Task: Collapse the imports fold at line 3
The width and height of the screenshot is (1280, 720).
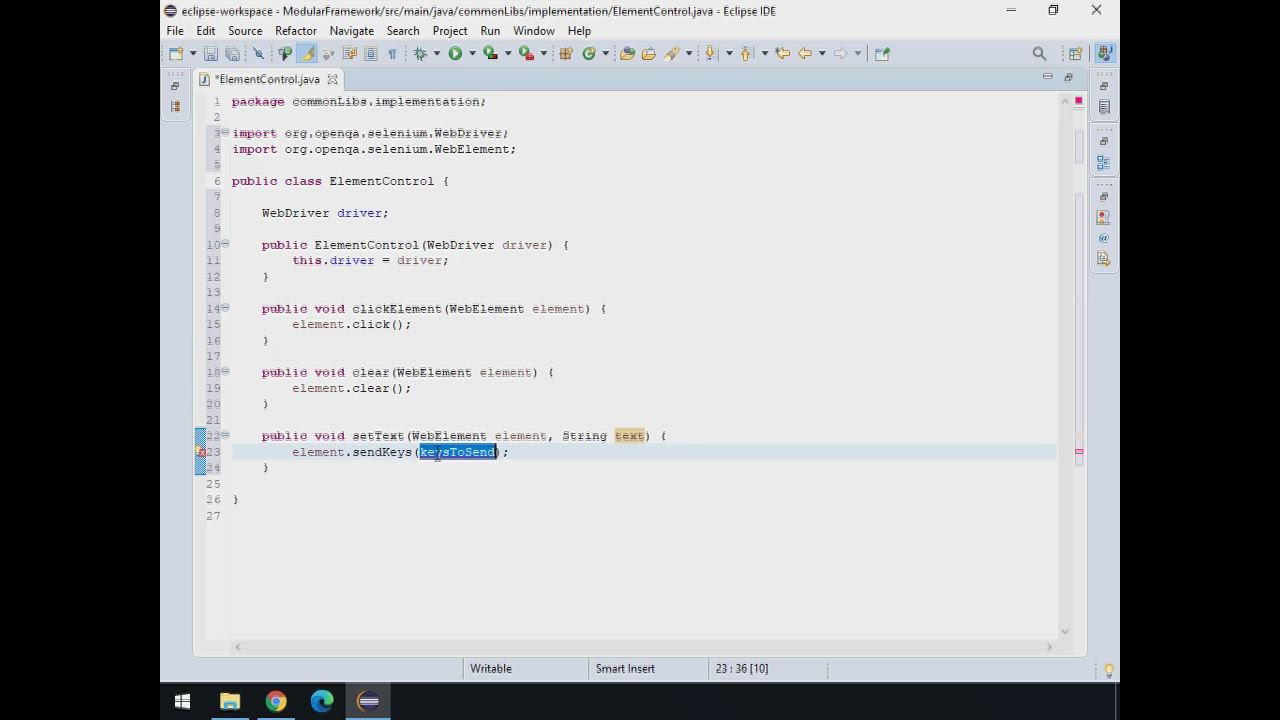Action: click(225, 133)
